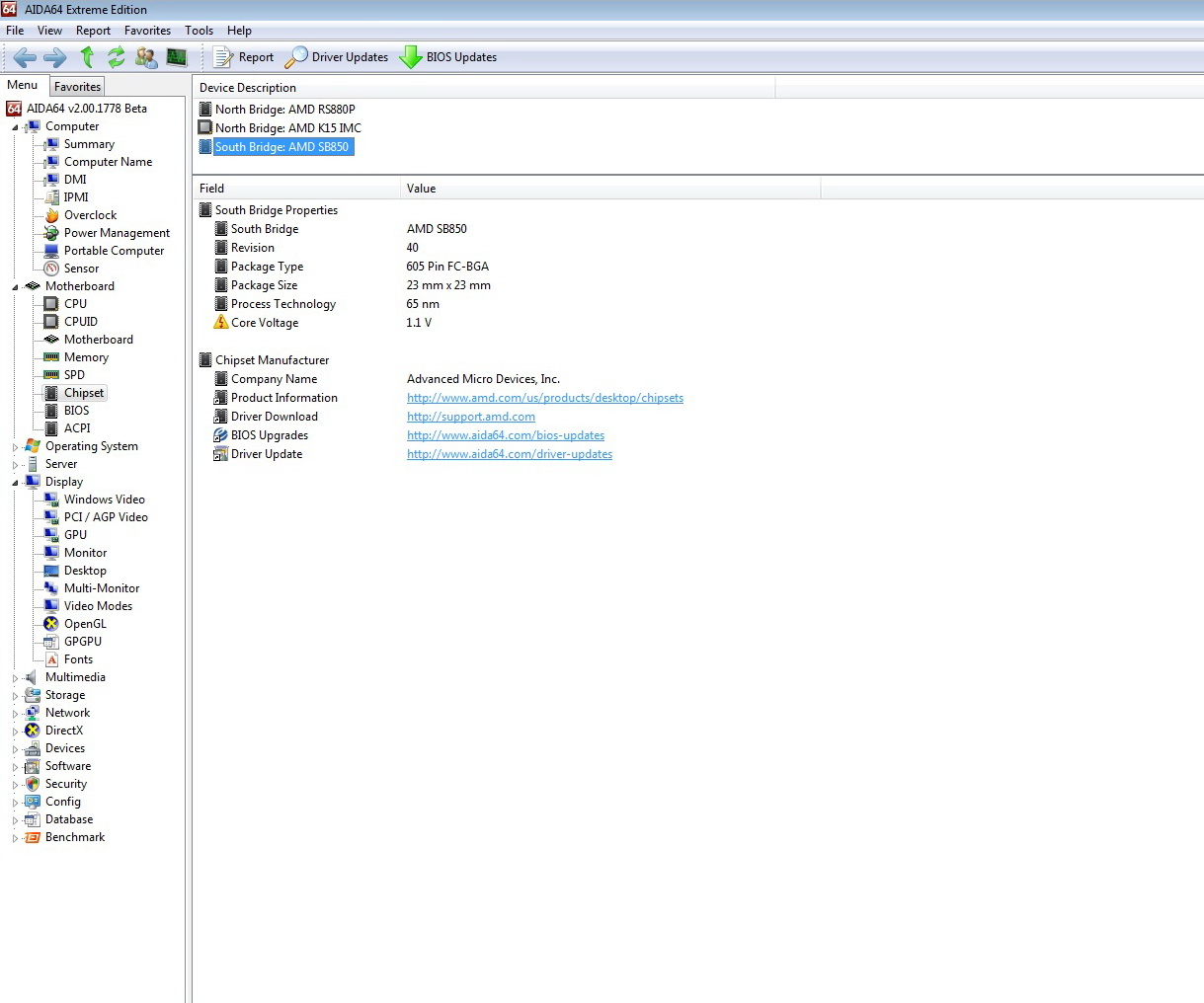Open the Report menu
The width and height of the screenshot is (1204, 1003).
(93, 31)
